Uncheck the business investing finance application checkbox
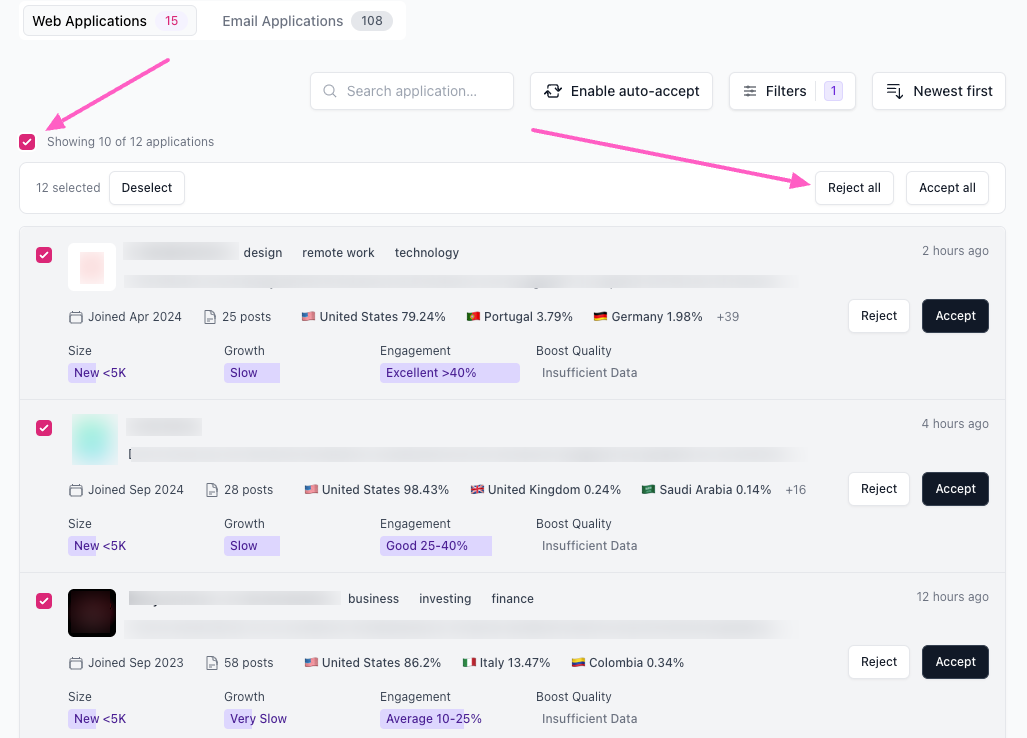 point(44,601)
